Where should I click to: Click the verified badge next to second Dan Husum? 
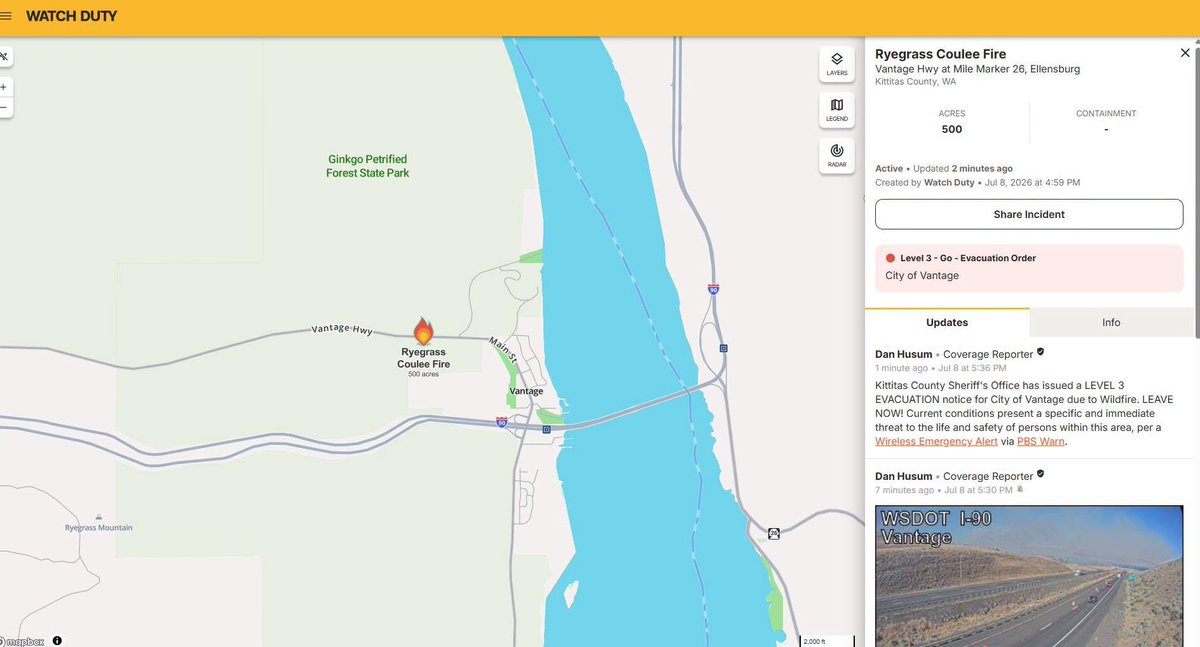tap(1040, 475)
